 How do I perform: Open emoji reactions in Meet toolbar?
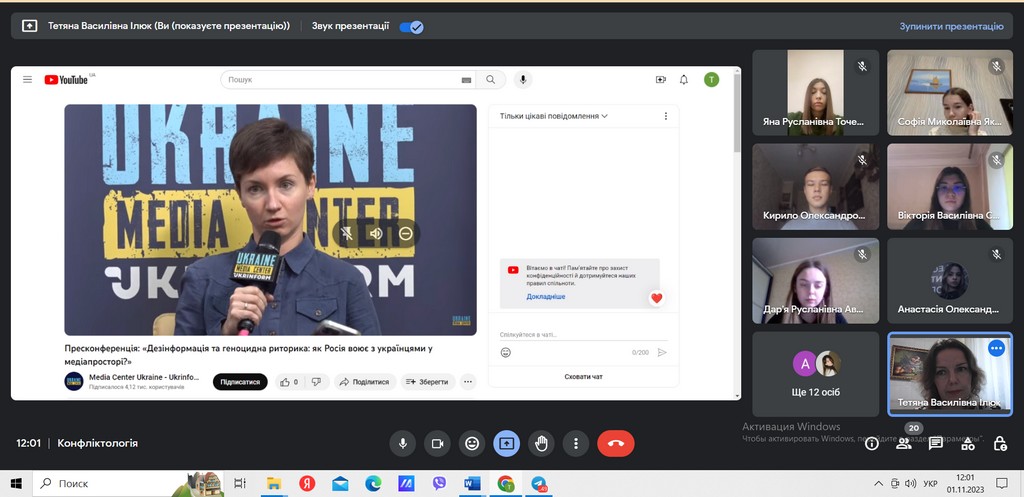pos(472,443)
